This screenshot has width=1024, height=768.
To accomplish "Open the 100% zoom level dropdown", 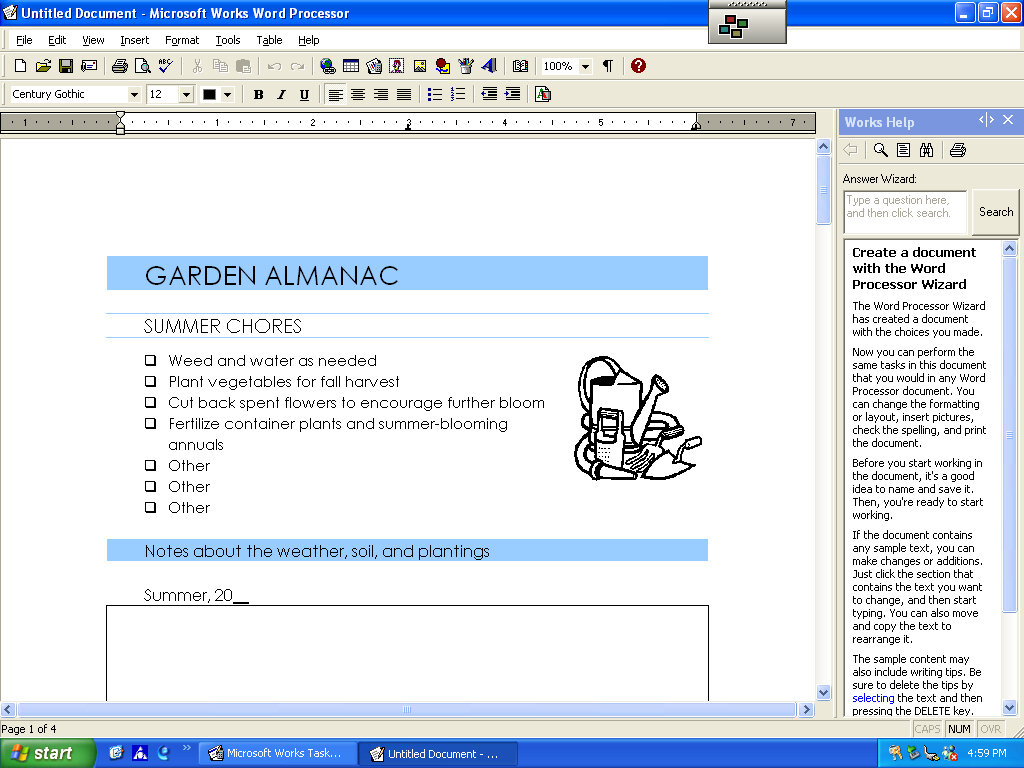I will (x=585, y=66).
